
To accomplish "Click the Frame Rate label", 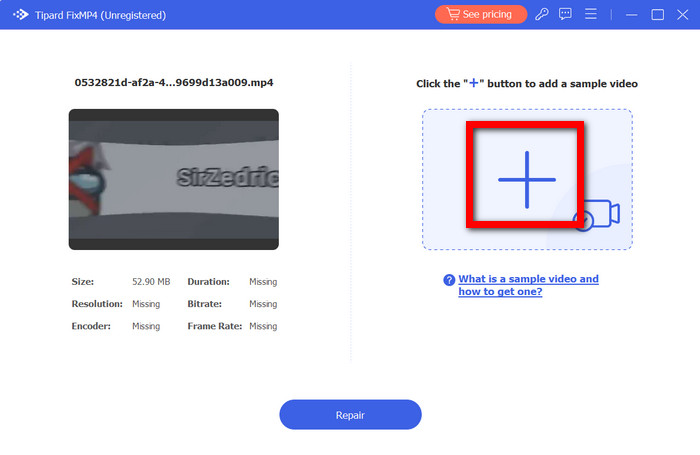I will [x=211, y=326].
